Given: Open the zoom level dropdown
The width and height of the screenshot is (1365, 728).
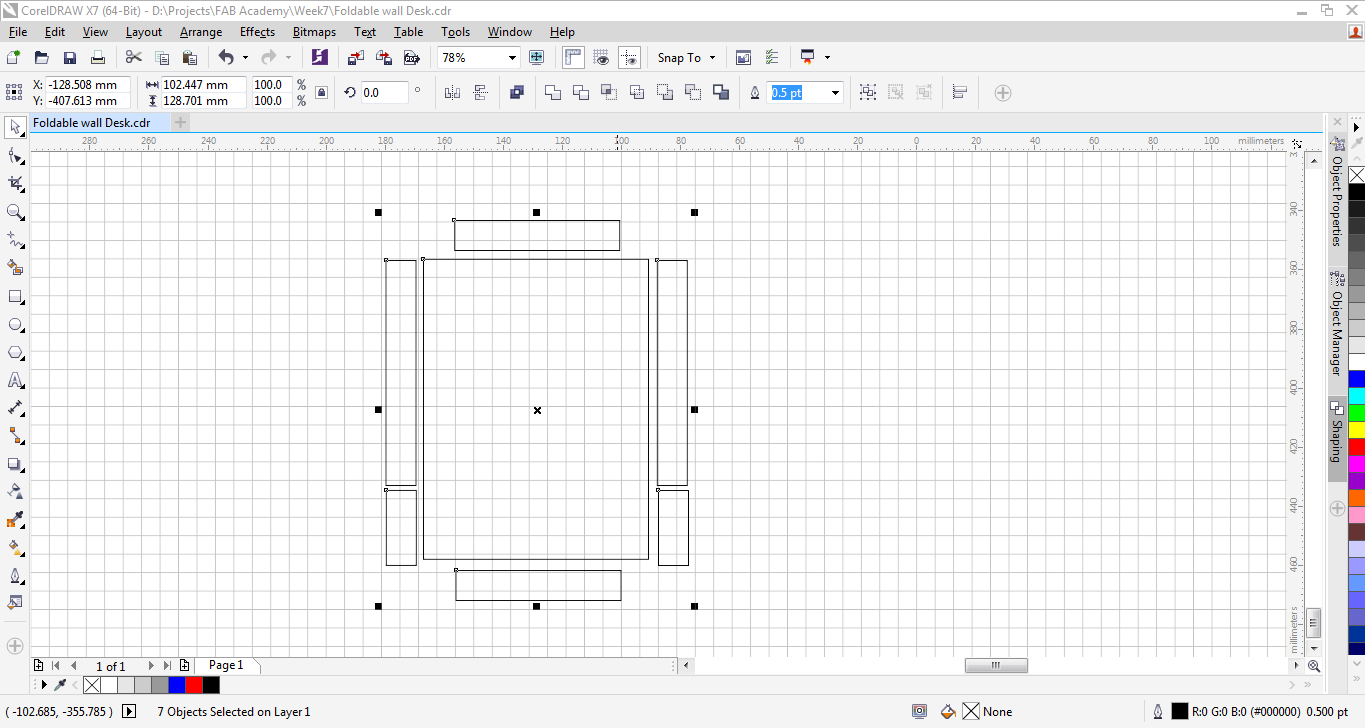Looking at the screenshot, I should (512, 58).
